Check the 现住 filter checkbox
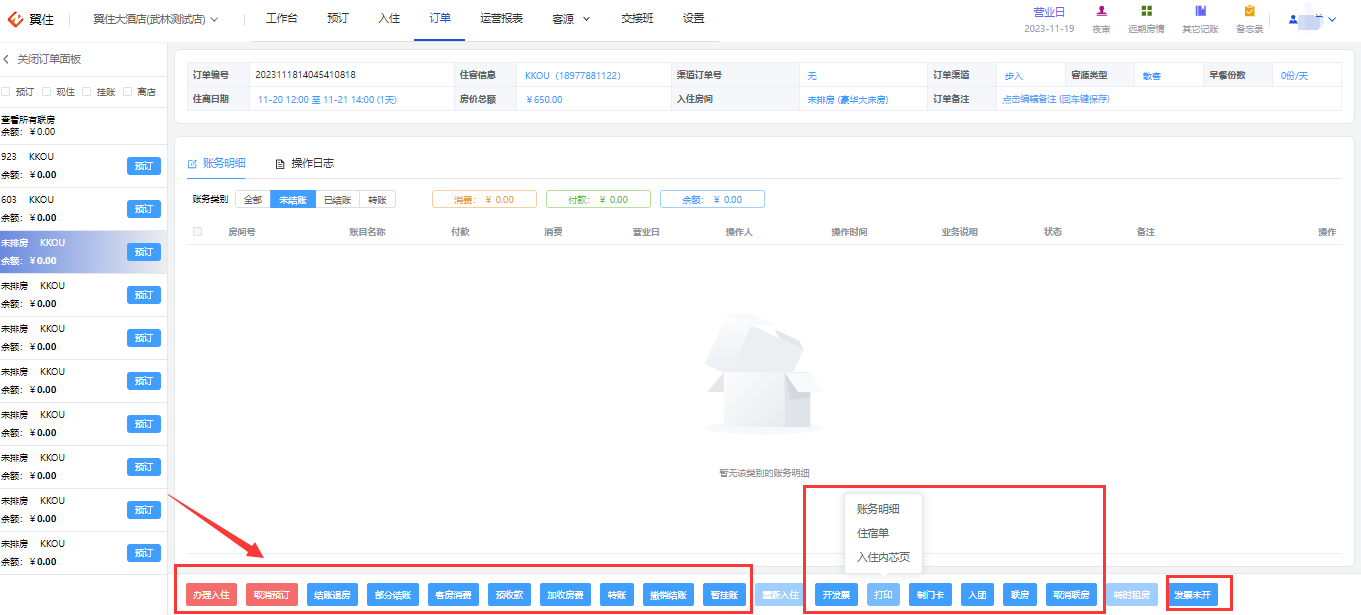This screenshot has width=1361, height=615. point(46,92)
